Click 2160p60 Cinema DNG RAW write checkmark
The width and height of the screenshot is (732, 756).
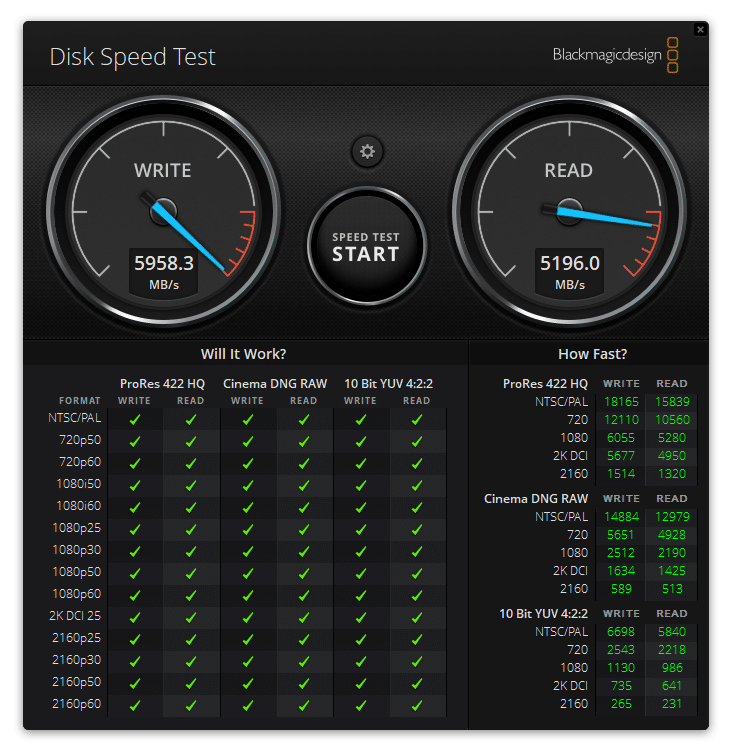247,705
